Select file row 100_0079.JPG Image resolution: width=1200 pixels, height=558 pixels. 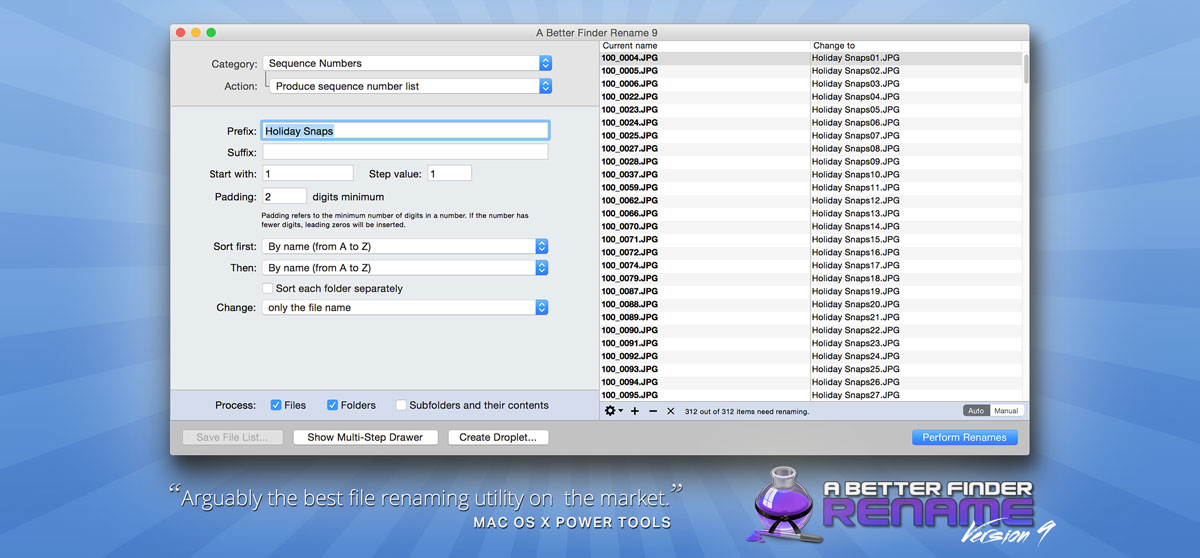pyautogui.click(x=811, y=279)
